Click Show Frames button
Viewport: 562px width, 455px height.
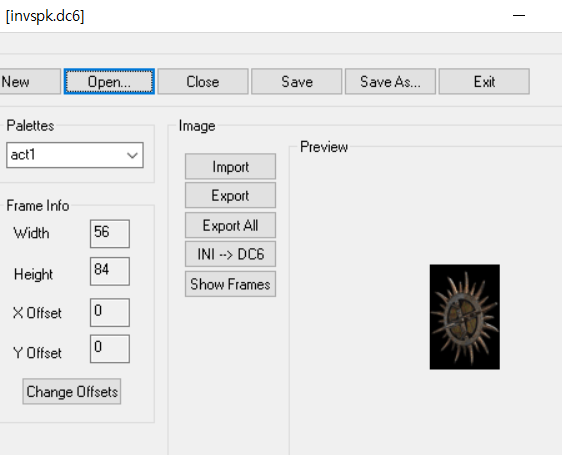point(230,284)
